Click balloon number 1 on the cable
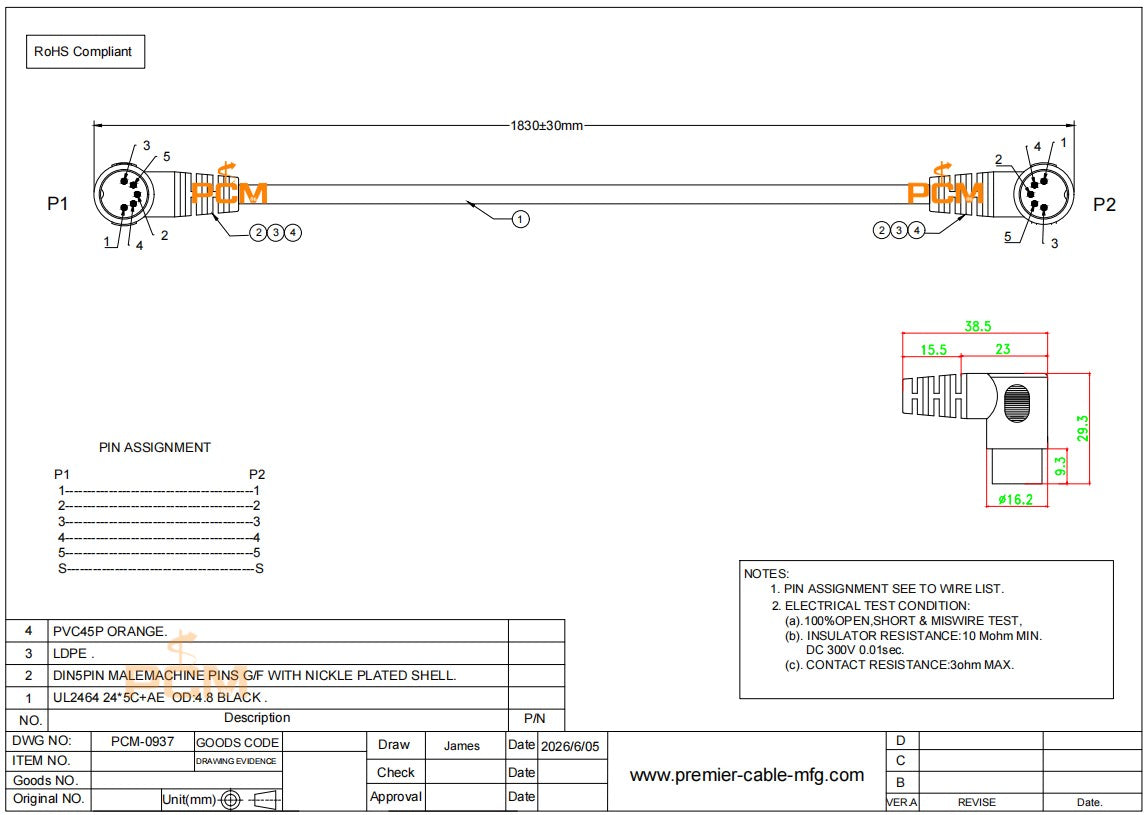 coord(520,219)
